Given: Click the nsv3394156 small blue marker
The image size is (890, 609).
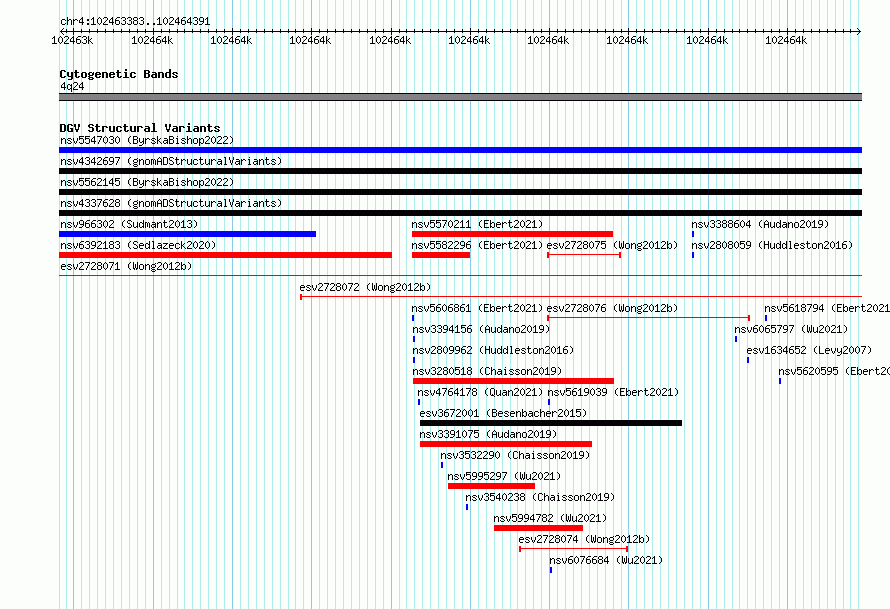Looking at the screenshot, I should tap(414, 339).
